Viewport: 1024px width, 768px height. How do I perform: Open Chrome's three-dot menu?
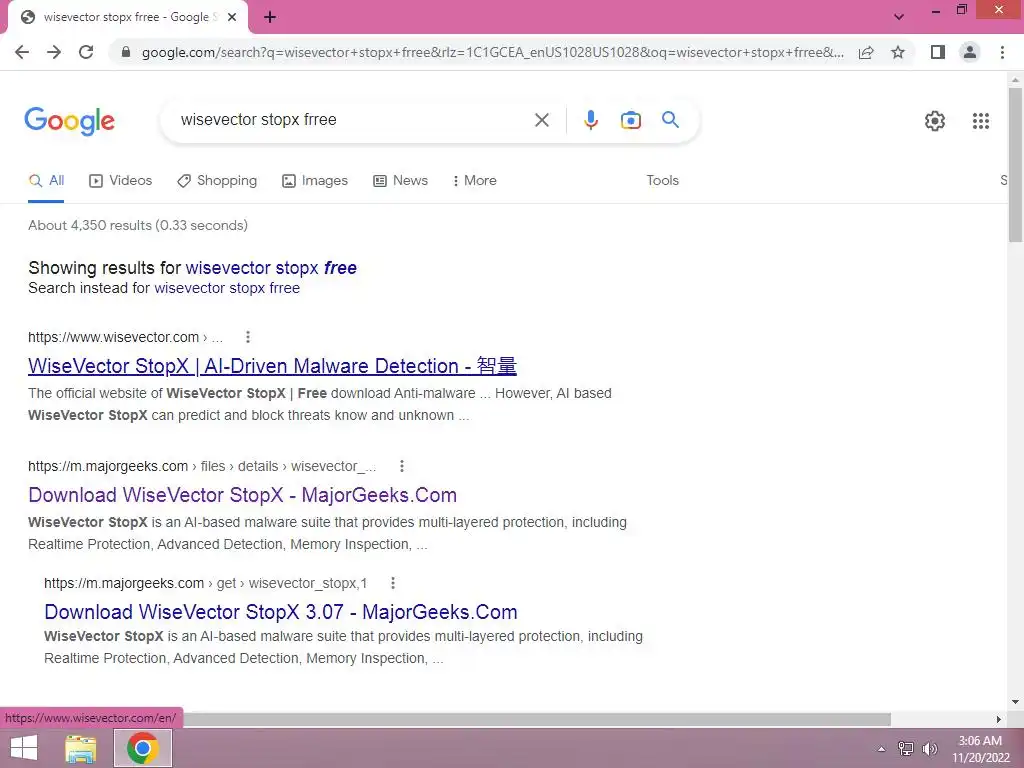pyautogui.click(x=1002, y=52)
